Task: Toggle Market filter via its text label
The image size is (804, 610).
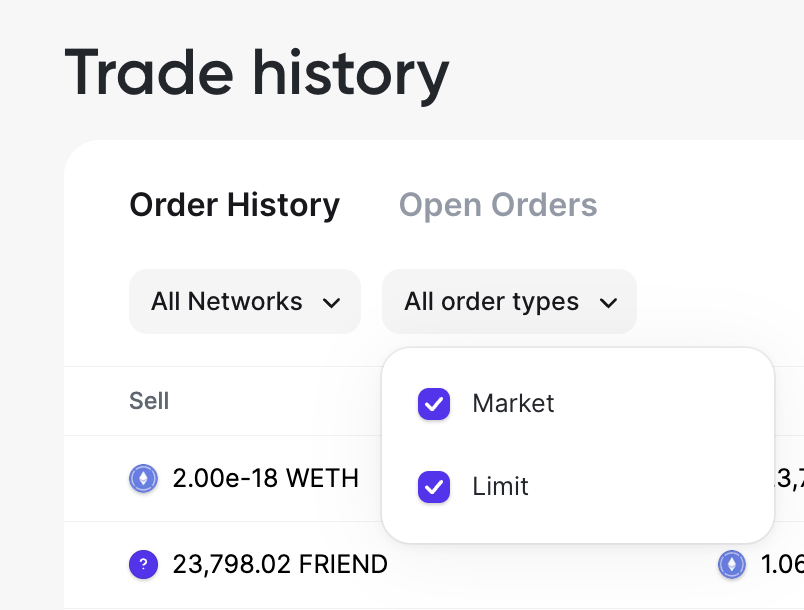Action: click(x=513, y=404)
